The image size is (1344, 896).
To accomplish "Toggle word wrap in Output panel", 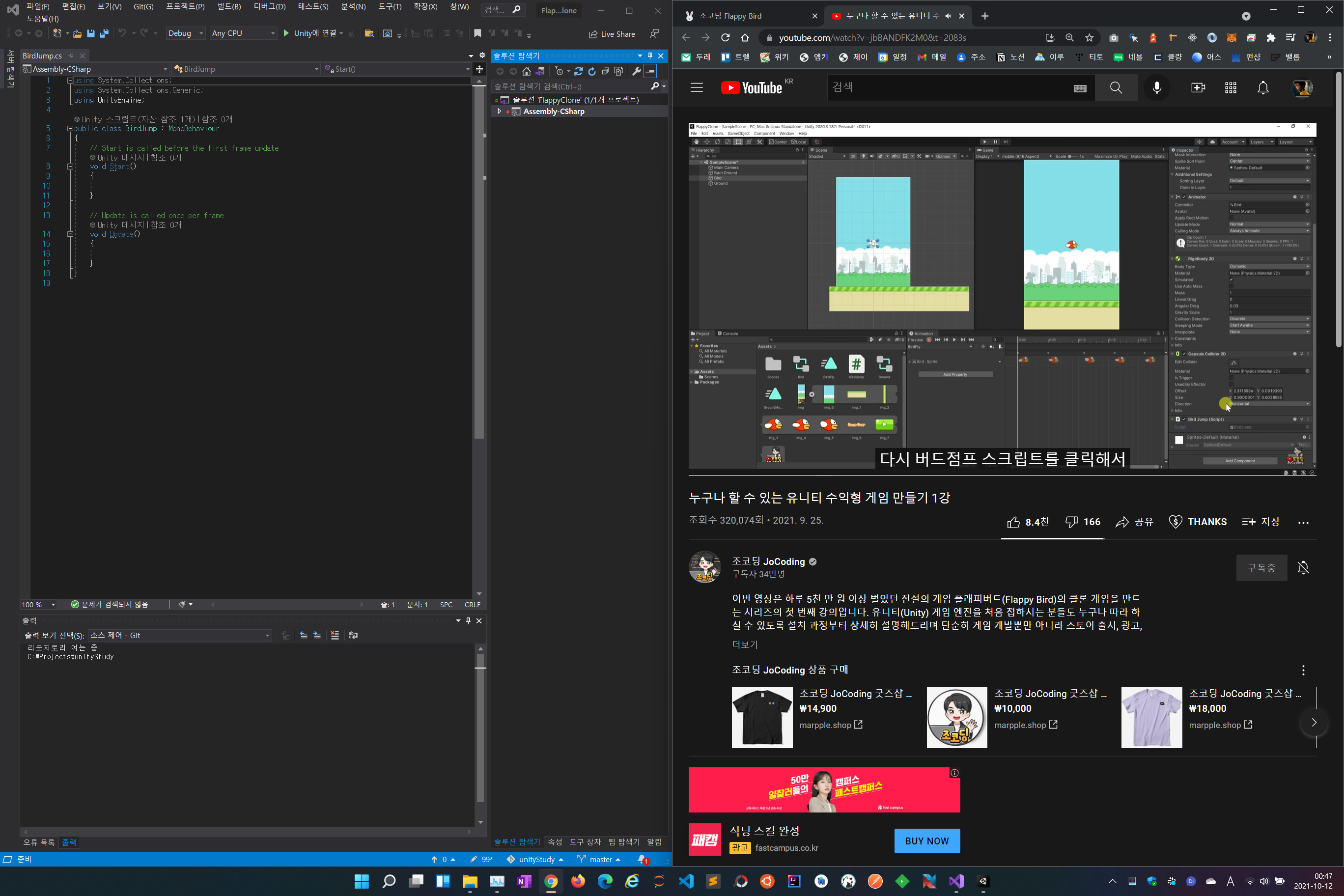I will (353, 636).
